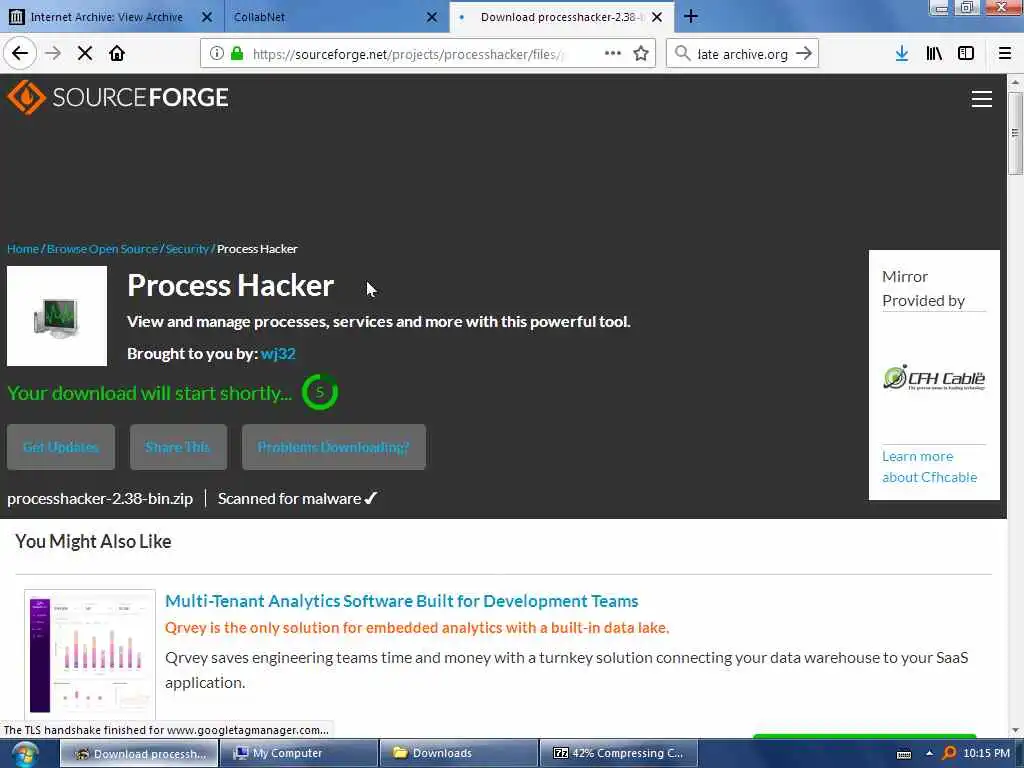Switch to Downloads folder taskbar window
The width and height of the screenshot is (1024, 768).
458,754
